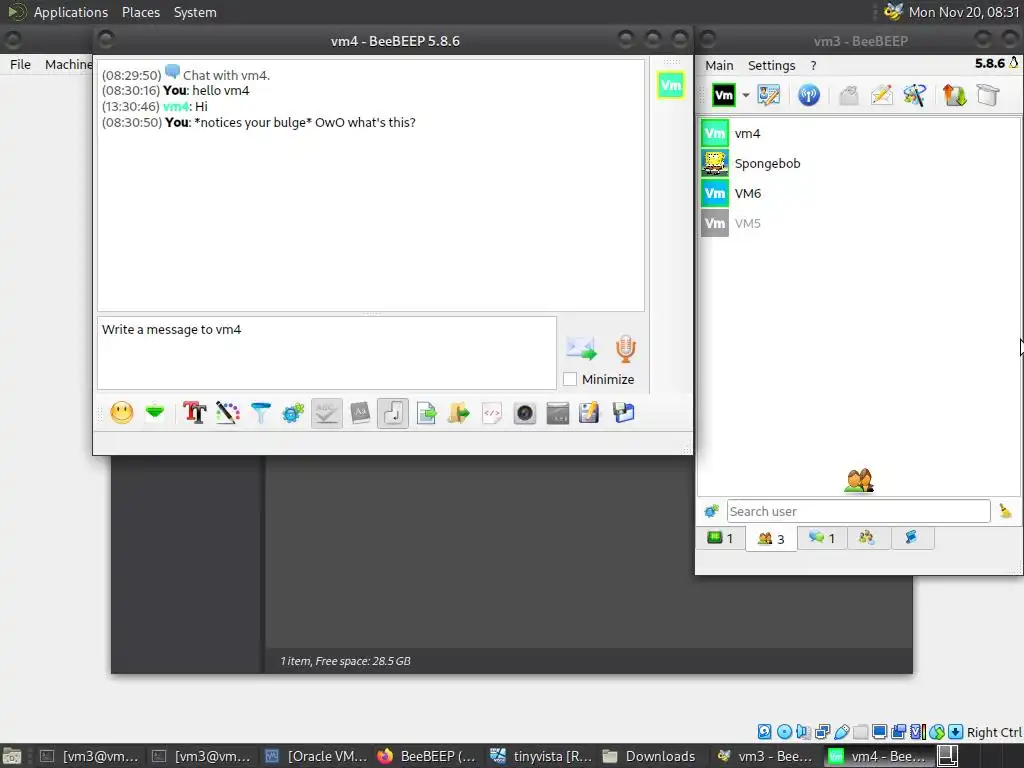Click the users icon at bottom of user list

click(x=859, y=481)
